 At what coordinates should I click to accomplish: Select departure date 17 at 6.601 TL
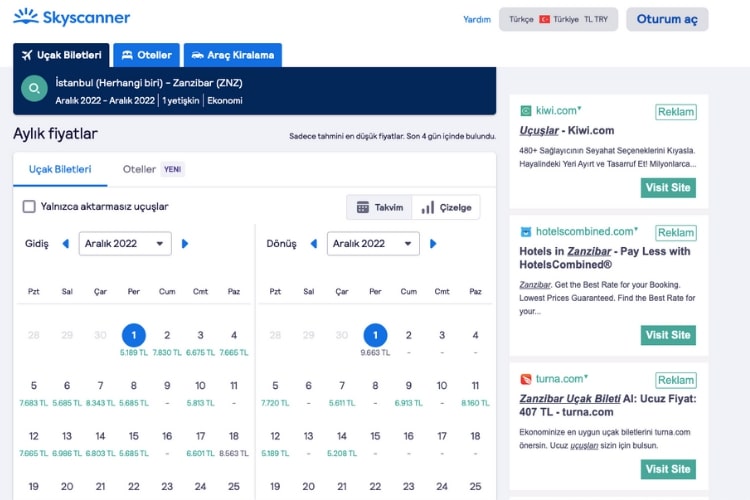point(200,444)
